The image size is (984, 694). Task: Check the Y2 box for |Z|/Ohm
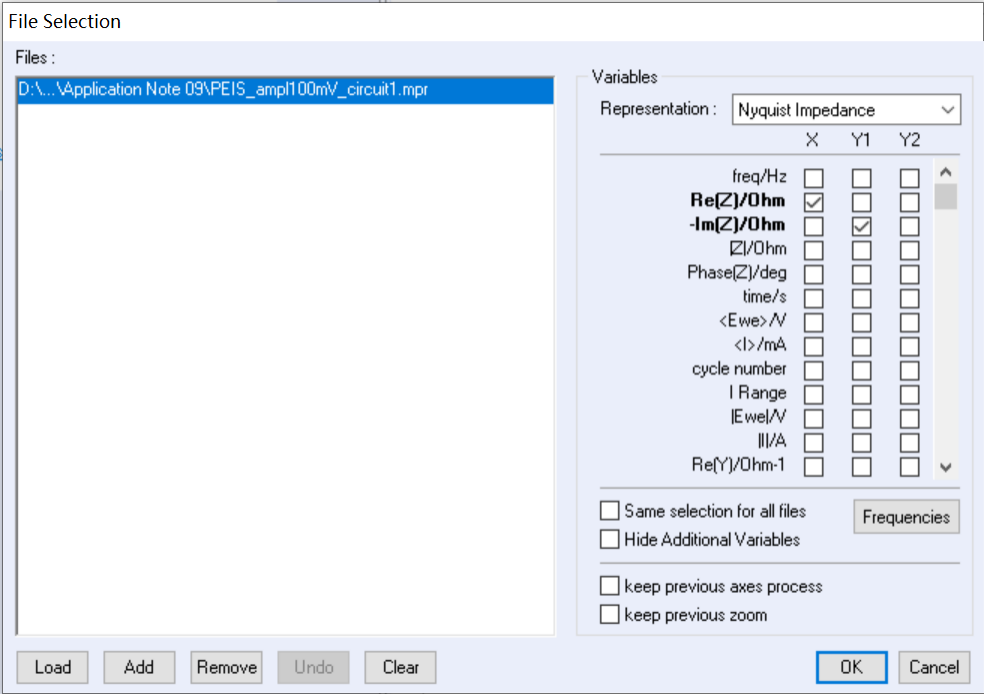point(909,250)
